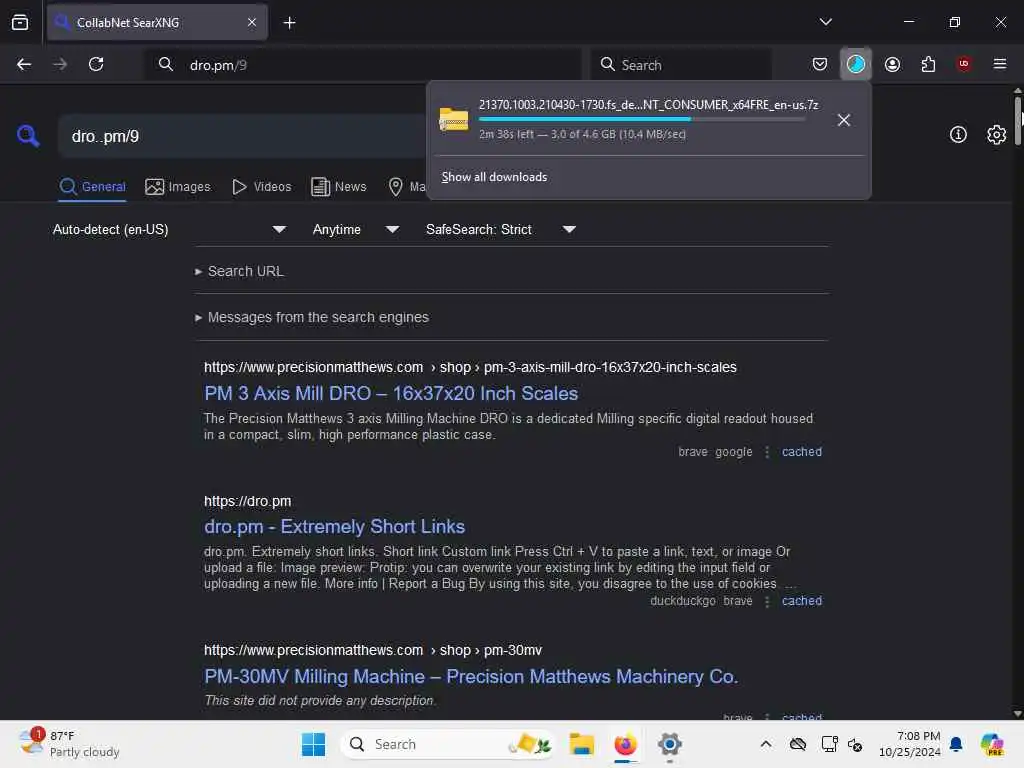Click precisionmatthews pm-30mv URL text
The image size is (1024, 768).
[373, 650]
